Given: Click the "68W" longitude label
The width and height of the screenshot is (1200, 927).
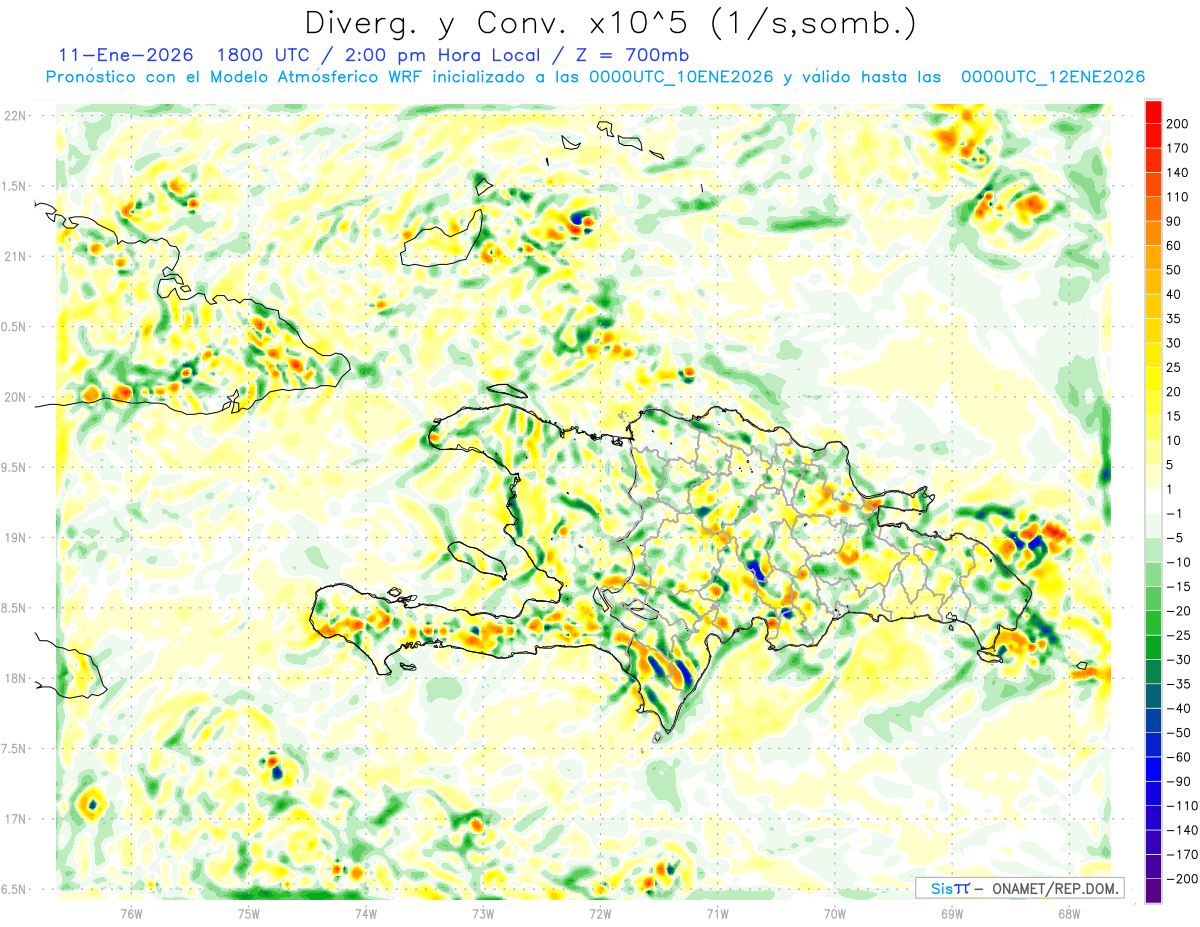Looking at the screenshot, I should [1069, 912].
